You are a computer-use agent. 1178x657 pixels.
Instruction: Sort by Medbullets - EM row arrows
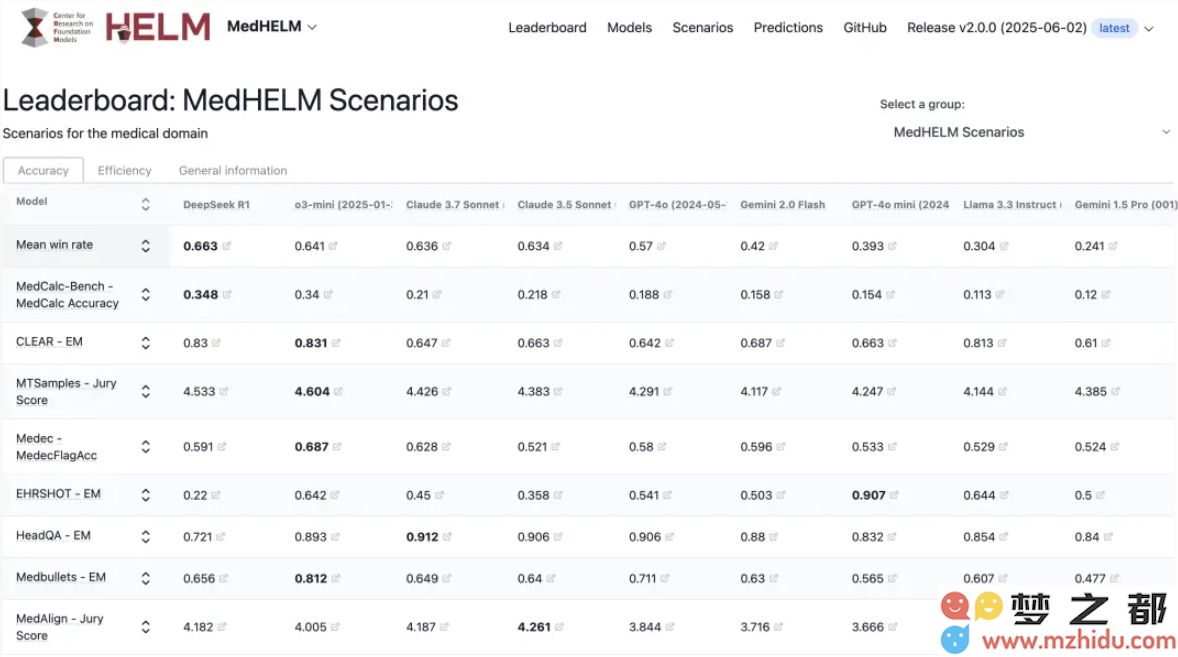pyautogui.click(x=146, y=578)
